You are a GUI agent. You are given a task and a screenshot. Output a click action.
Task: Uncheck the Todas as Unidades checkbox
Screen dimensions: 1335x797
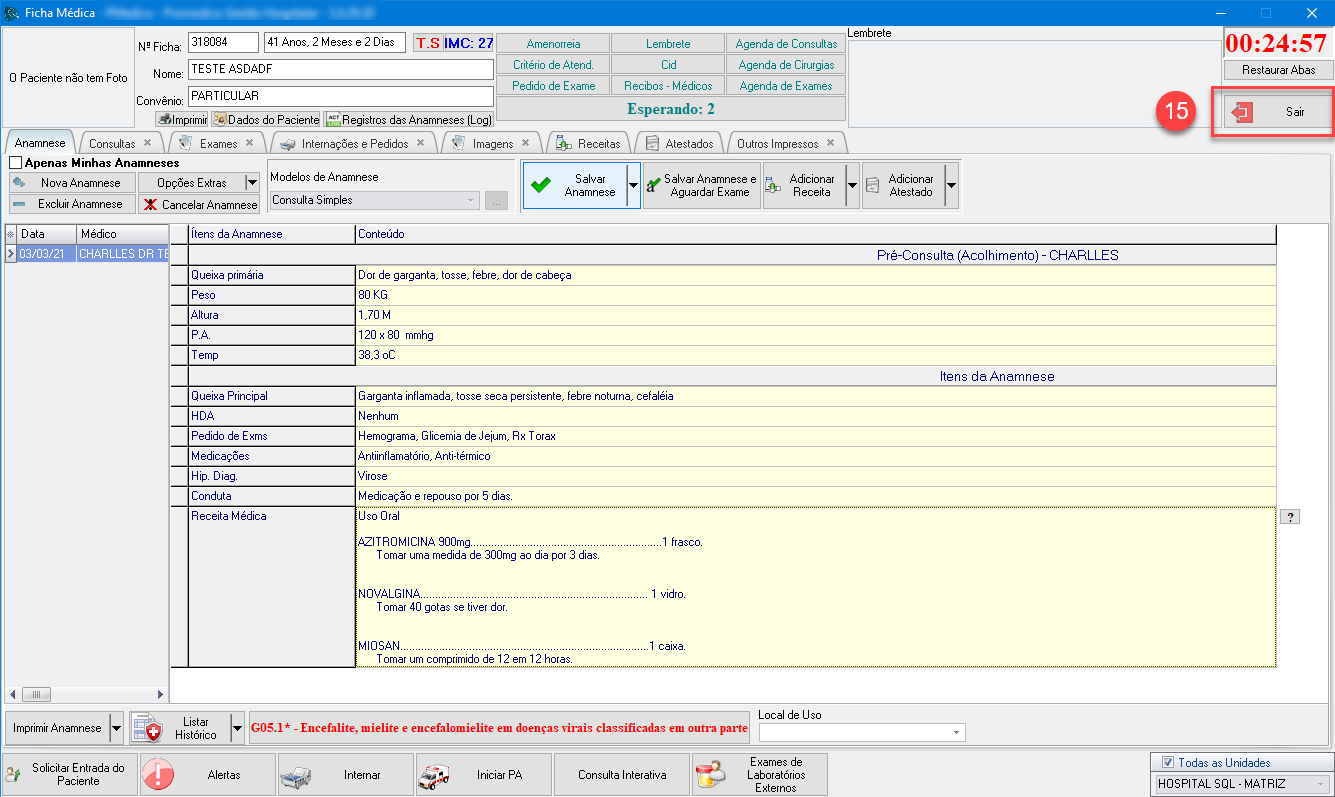point(1168,763)
